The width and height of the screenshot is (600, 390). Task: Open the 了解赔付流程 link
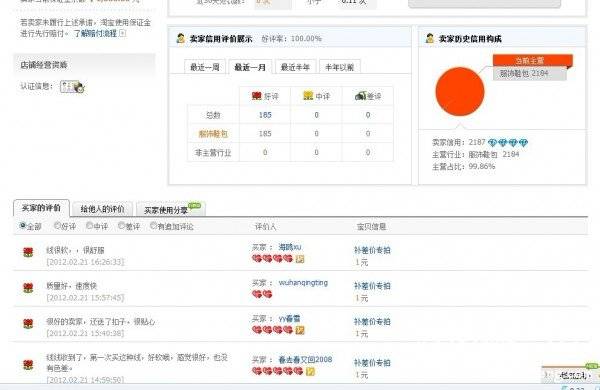click(95, 34)
